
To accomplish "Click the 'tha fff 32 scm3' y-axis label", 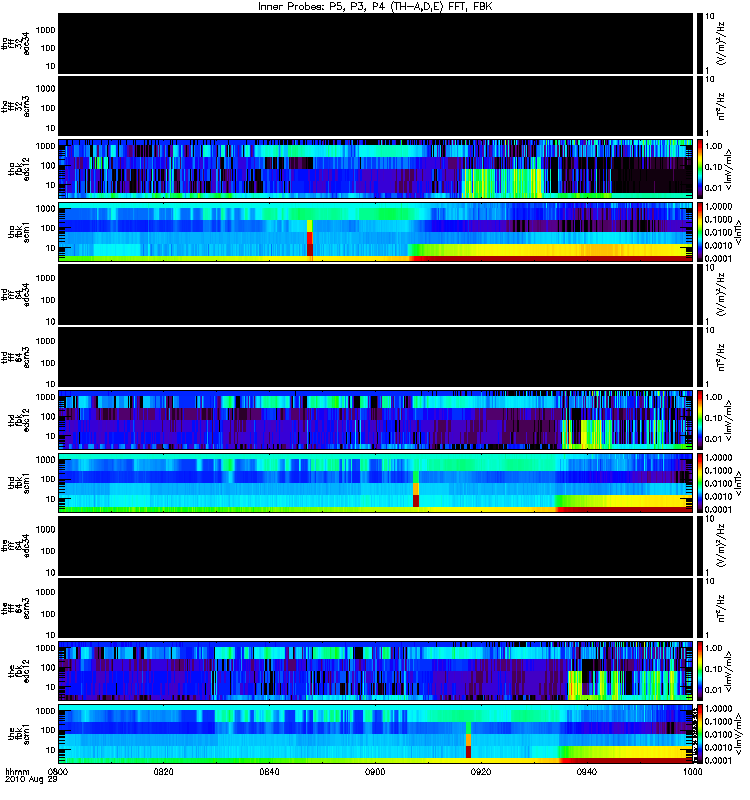I will [16, 106].
